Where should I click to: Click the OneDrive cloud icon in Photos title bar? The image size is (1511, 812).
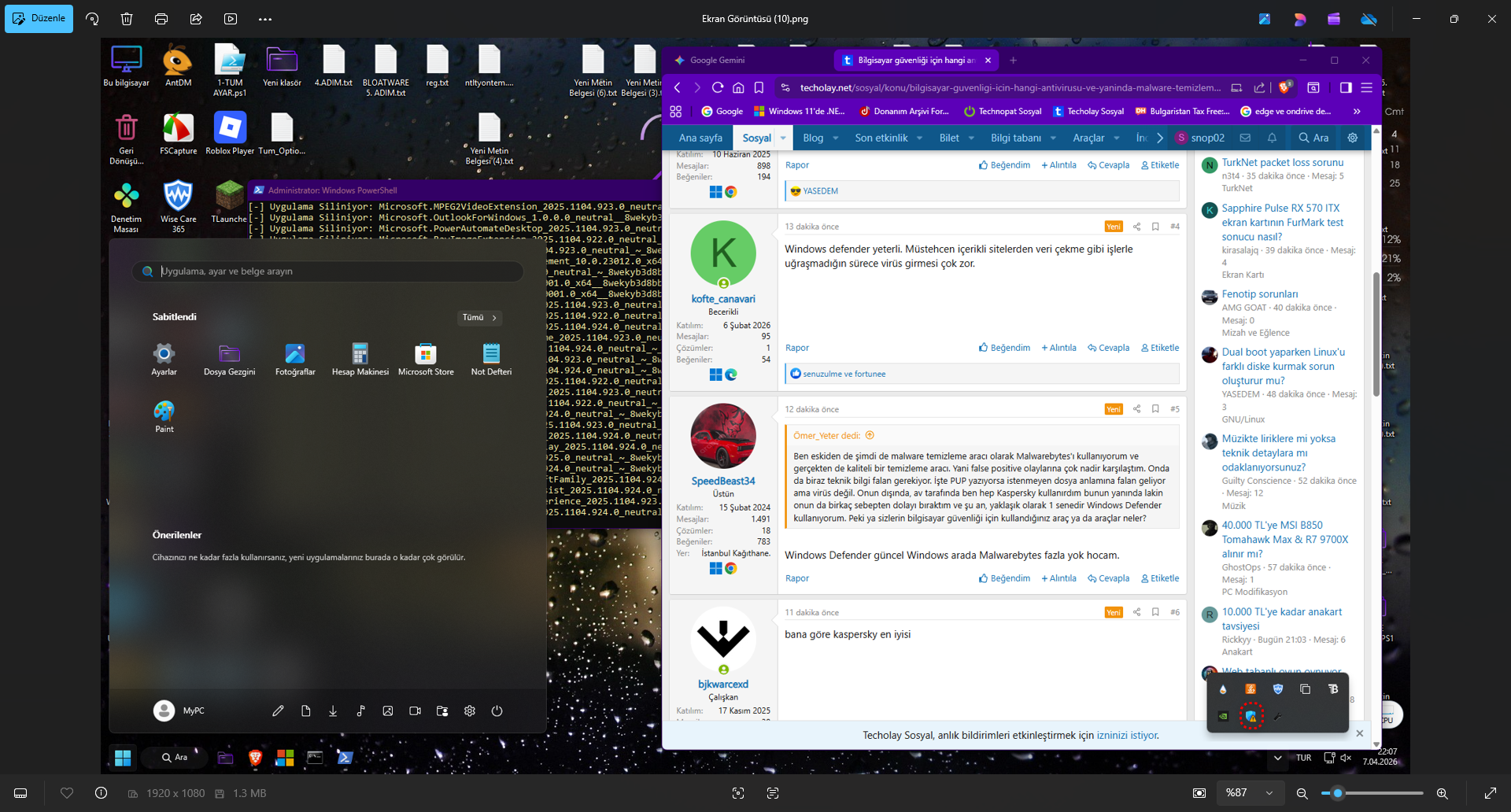click(1369, 19)
